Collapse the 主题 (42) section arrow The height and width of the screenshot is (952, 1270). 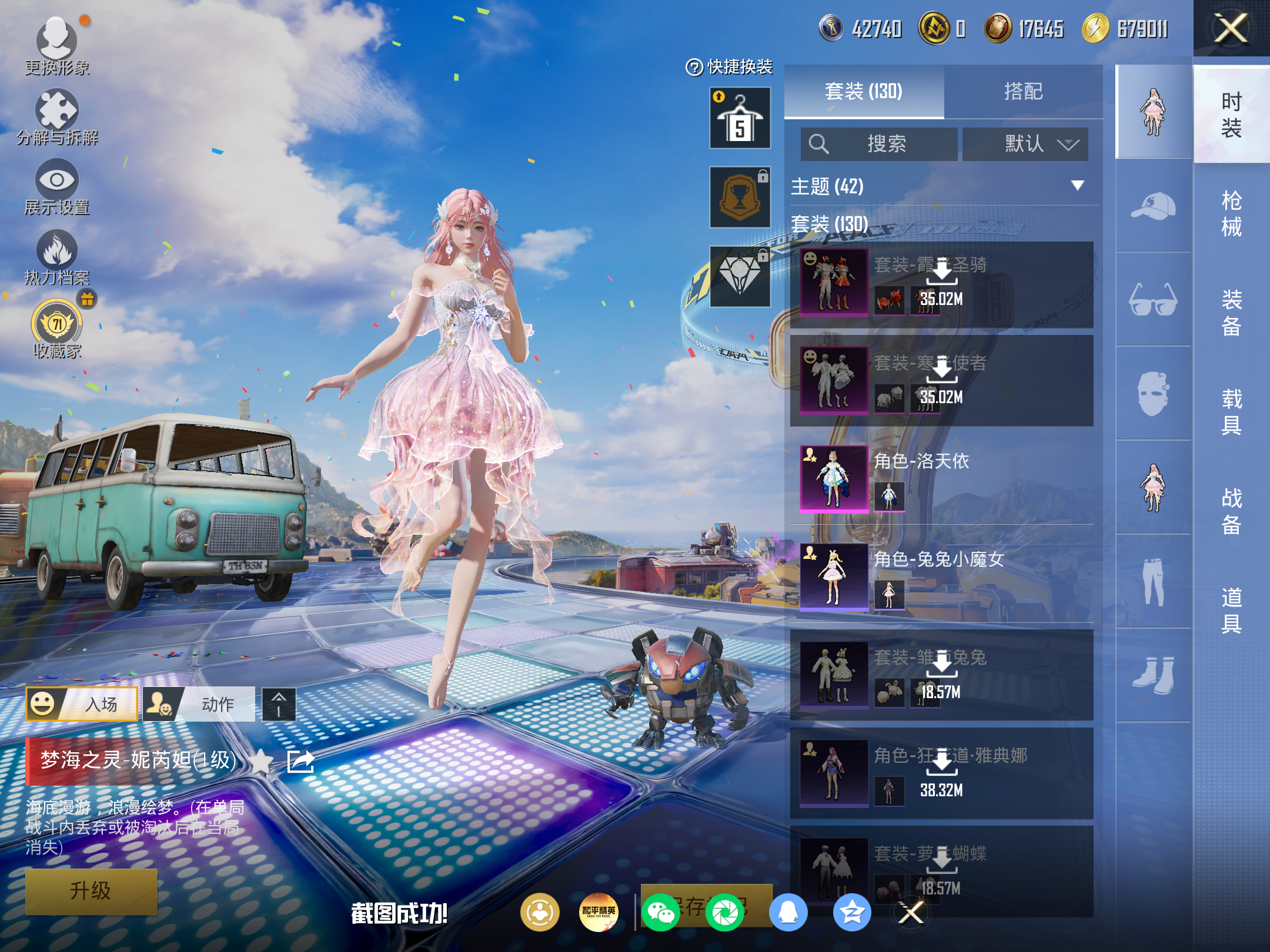(1078, 186)
